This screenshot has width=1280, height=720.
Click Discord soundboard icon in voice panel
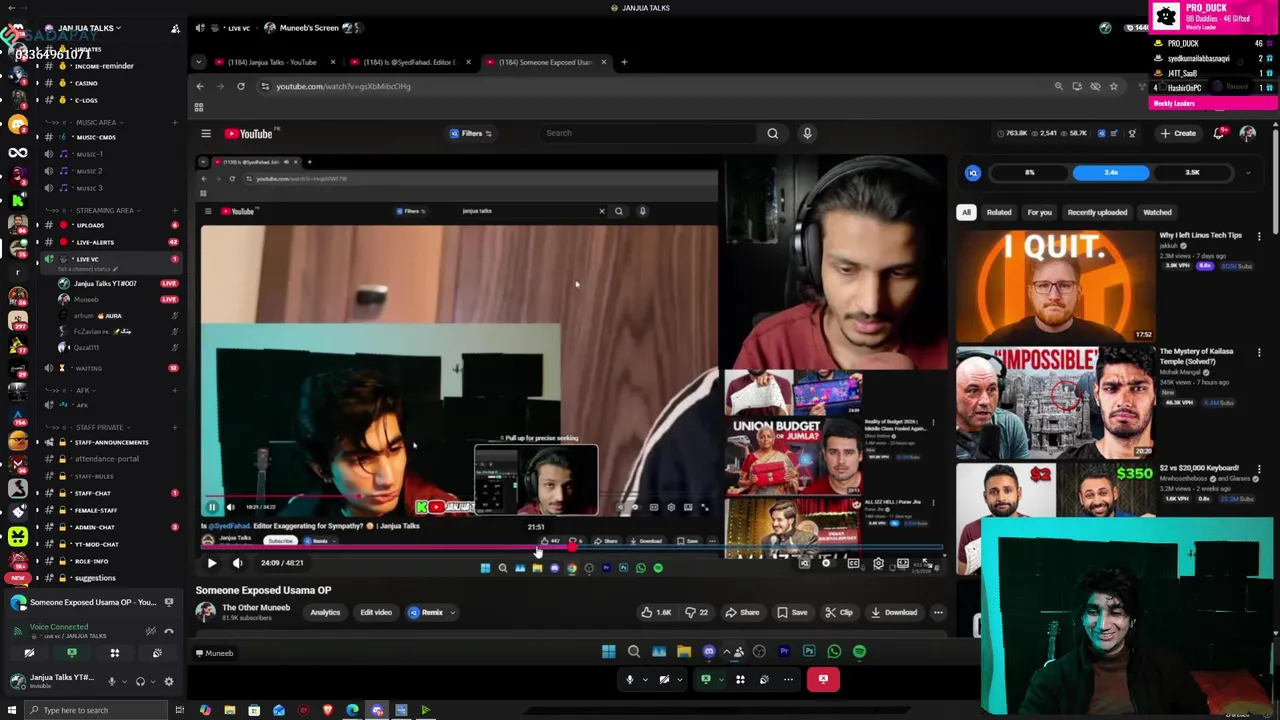[157, 653]
